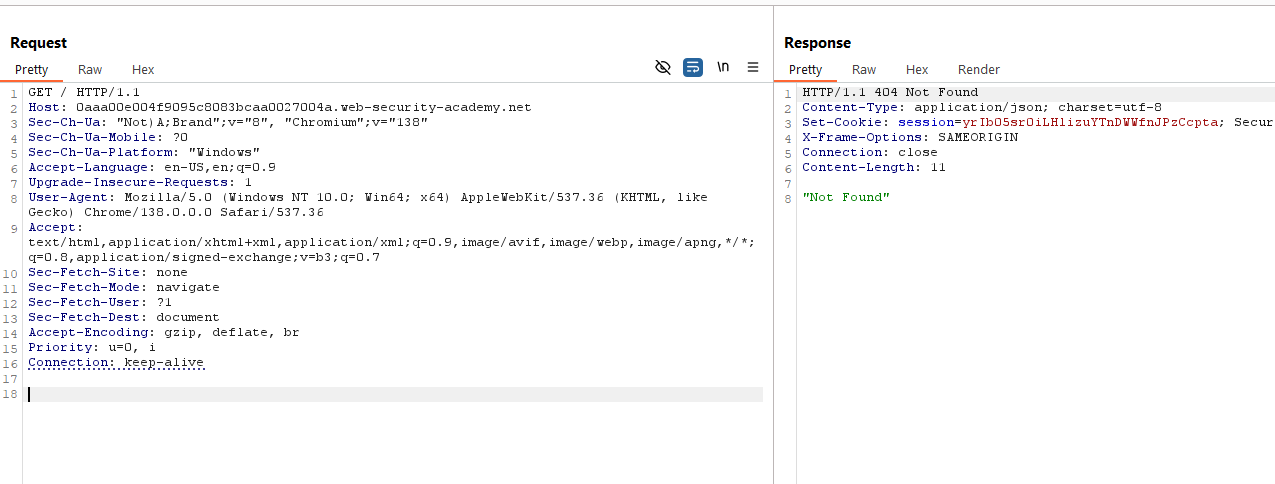Open the Request hamburger options menu
The height and width of the screenshot is (484, 1275).
click(x=753, y=68)
